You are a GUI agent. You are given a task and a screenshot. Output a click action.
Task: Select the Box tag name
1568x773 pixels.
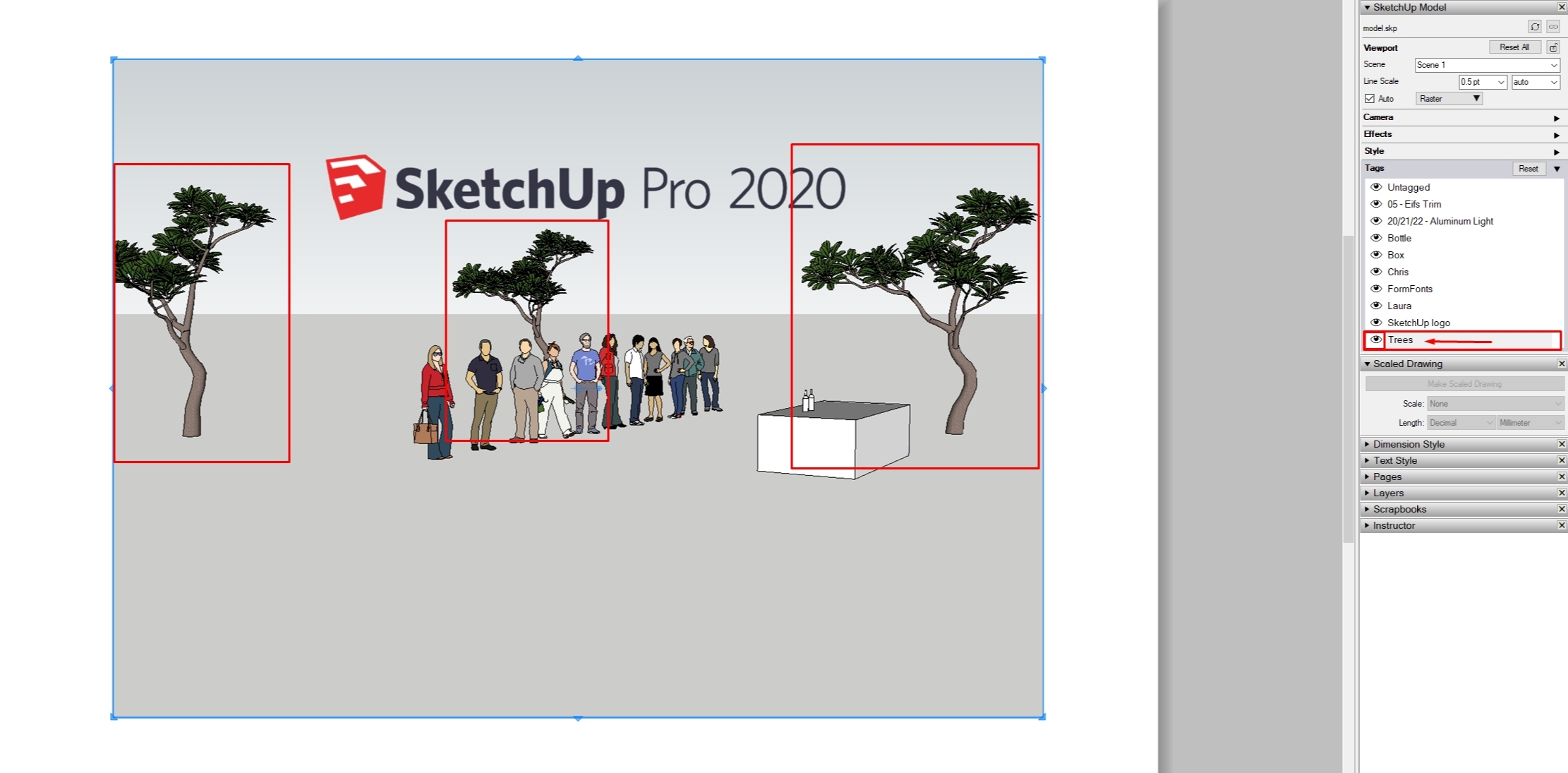coord(1396,255)
